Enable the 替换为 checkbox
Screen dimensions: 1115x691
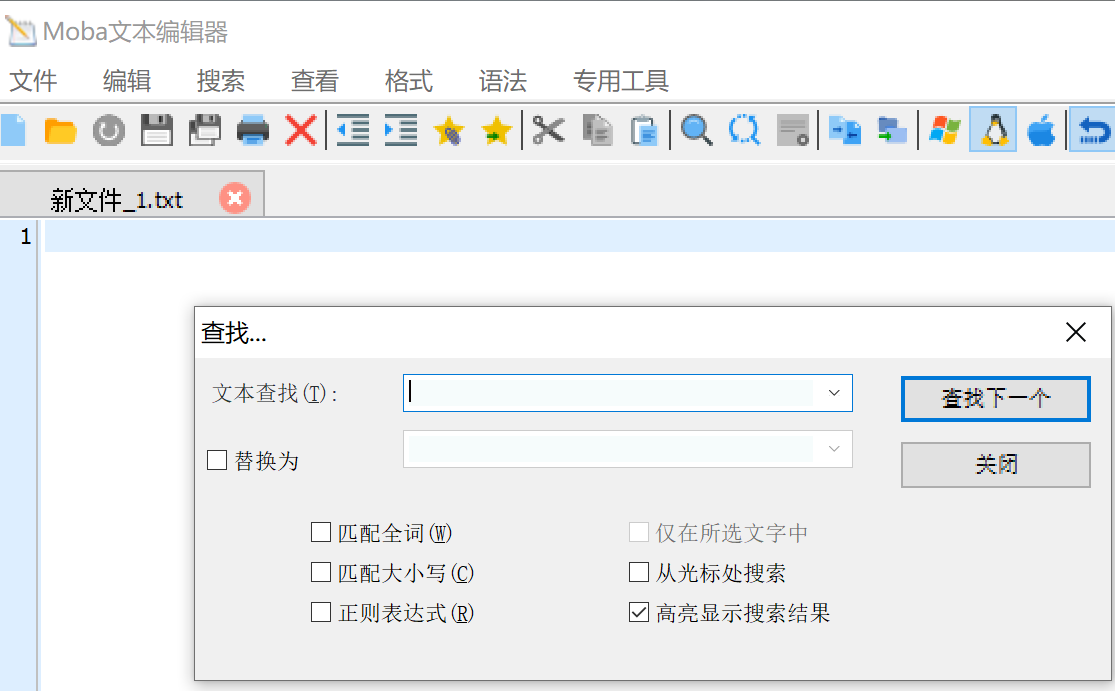click(217, 460)
